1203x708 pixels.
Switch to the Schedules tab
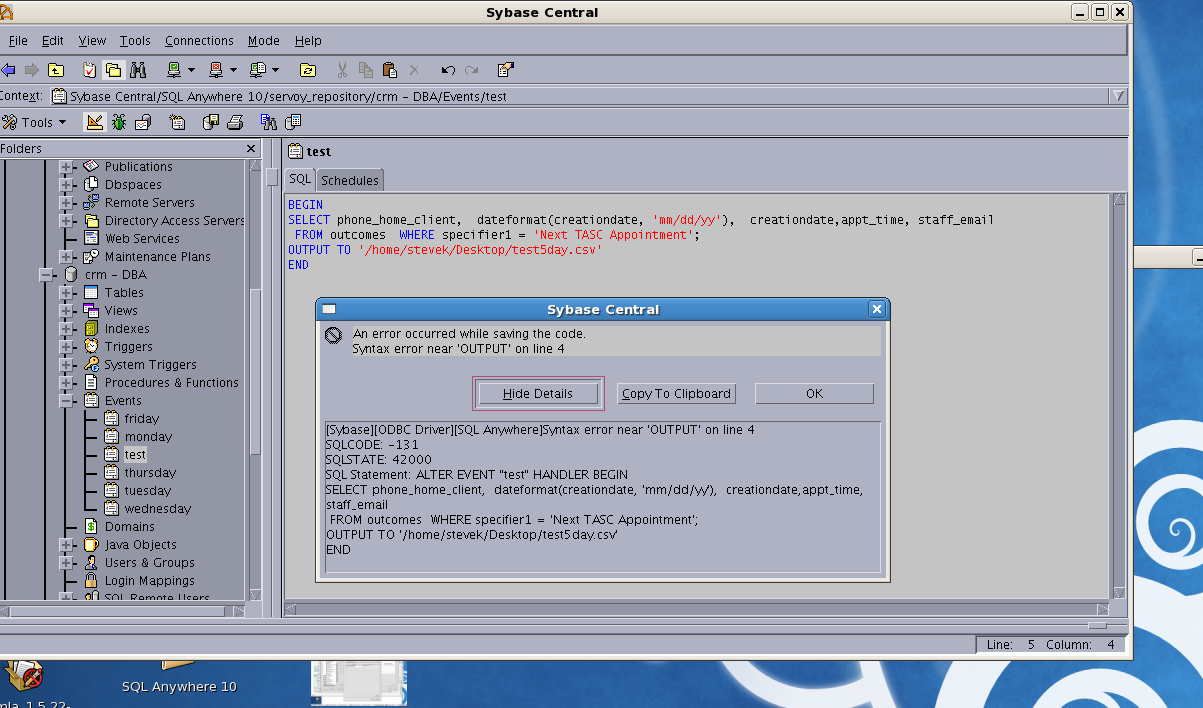350,180
